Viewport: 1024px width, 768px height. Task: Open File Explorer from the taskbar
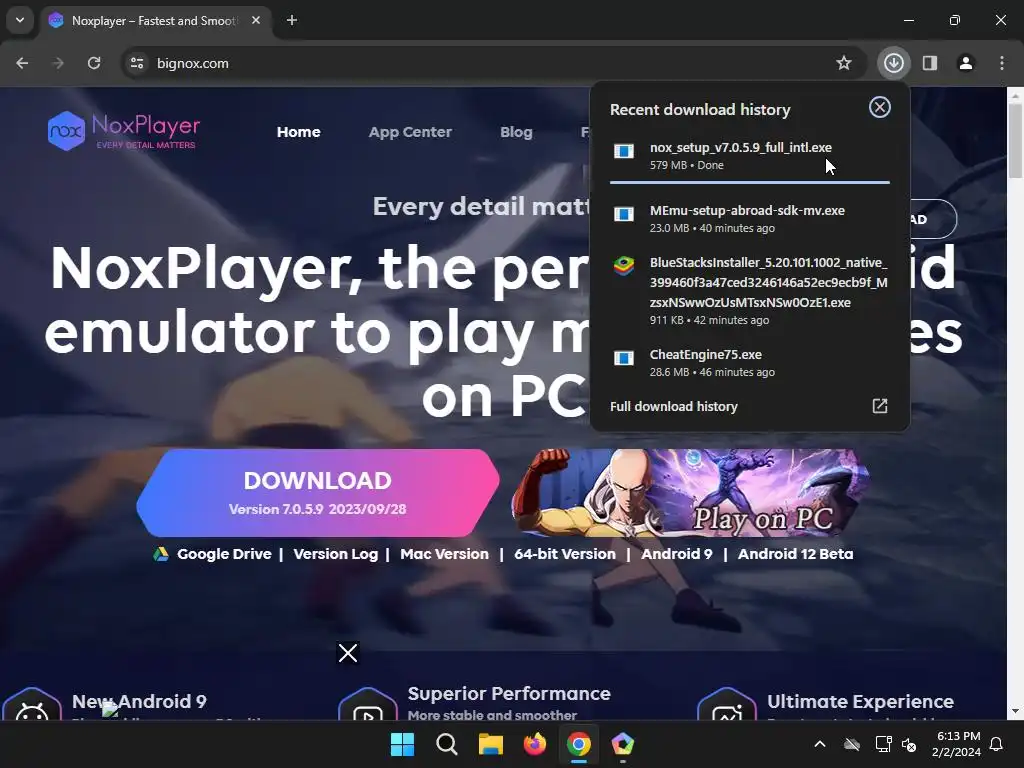(x=490, y=744)
